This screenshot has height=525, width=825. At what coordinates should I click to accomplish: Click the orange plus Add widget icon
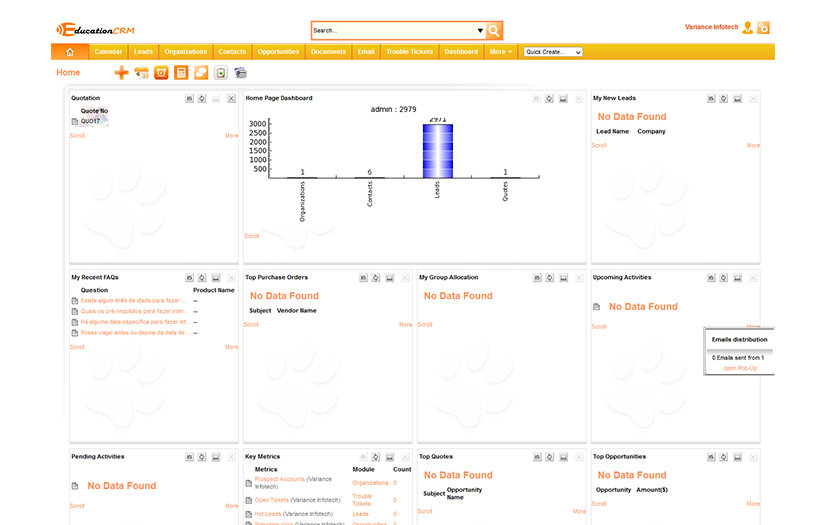pyautogui.click(x=122, y=73)
